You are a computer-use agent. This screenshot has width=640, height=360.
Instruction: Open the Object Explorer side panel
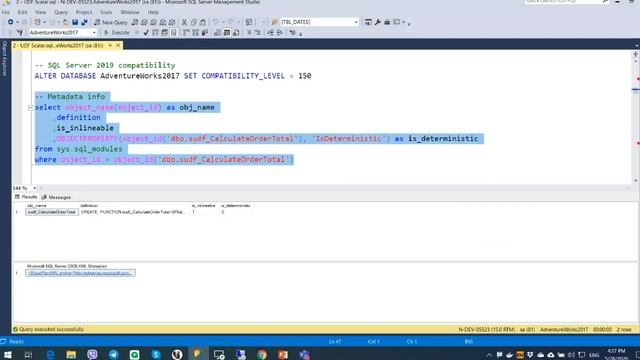5,58
